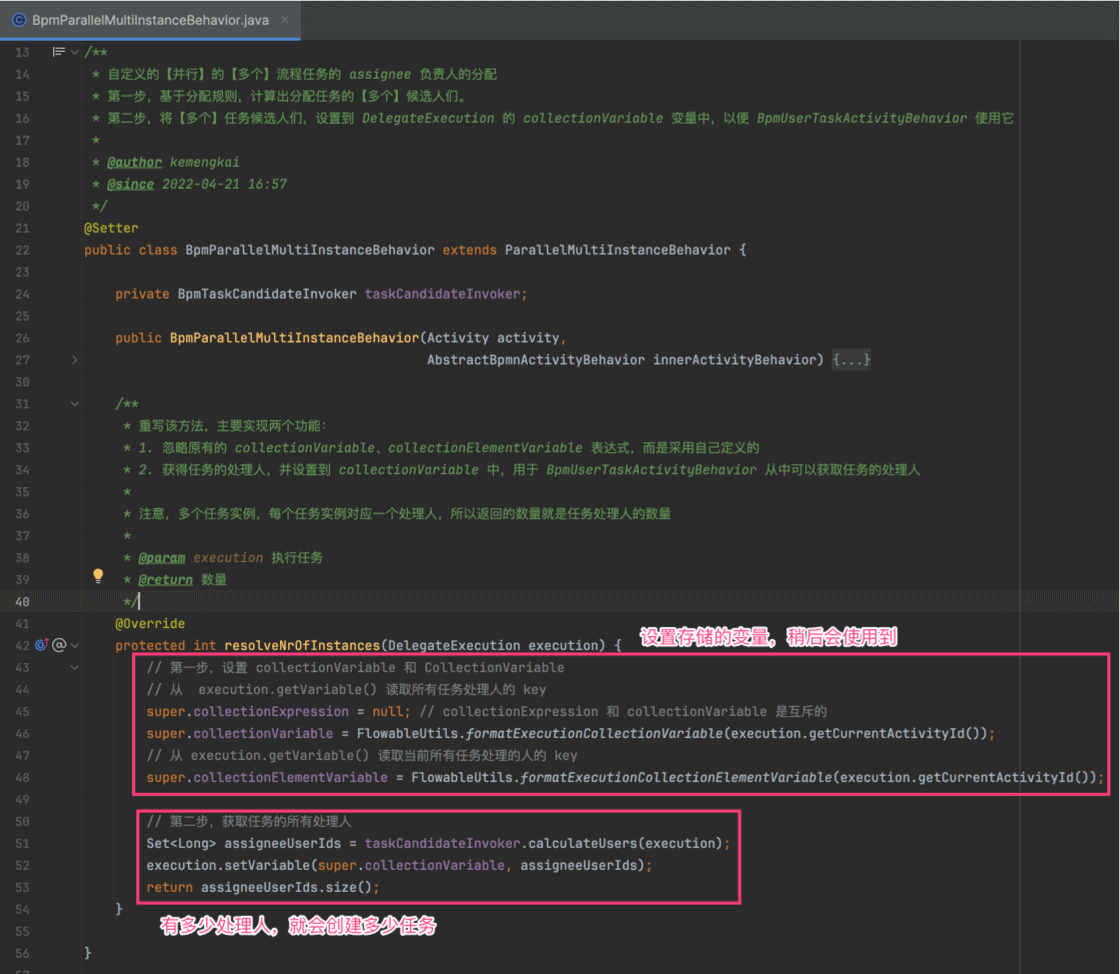This screenshot has width=1120, height=974.
Task: Click the @ annotation gutter icon at line 42
Action: click(59, 645)
